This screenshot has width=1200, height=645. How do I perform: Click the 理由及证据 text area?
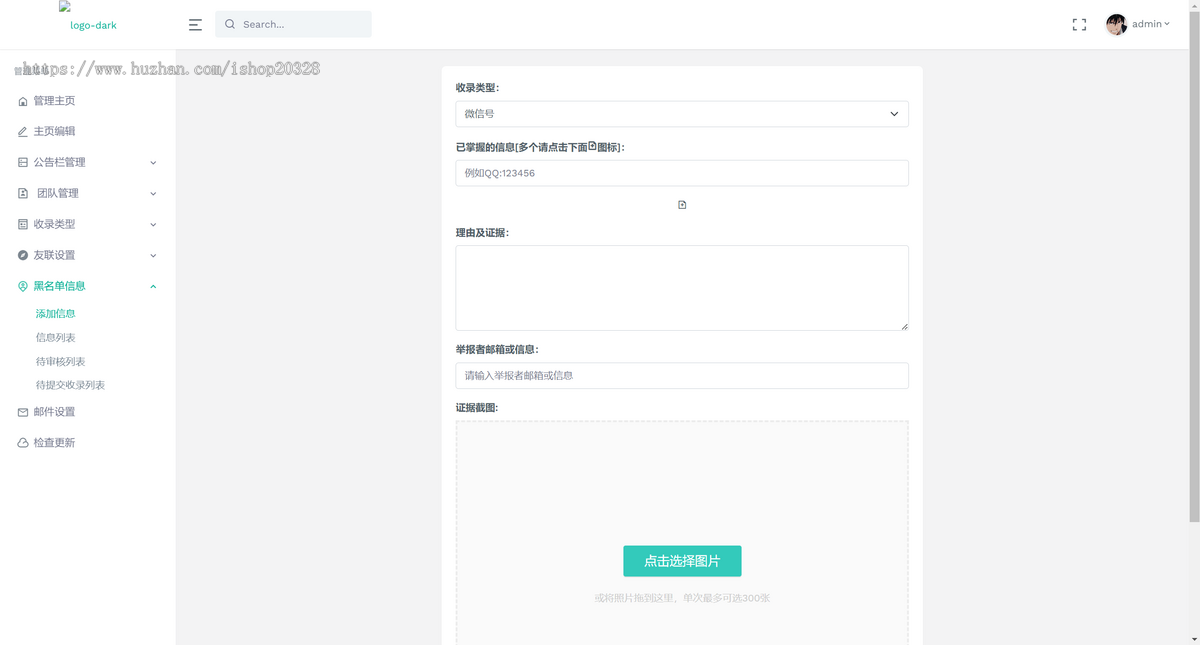(682, 288)
